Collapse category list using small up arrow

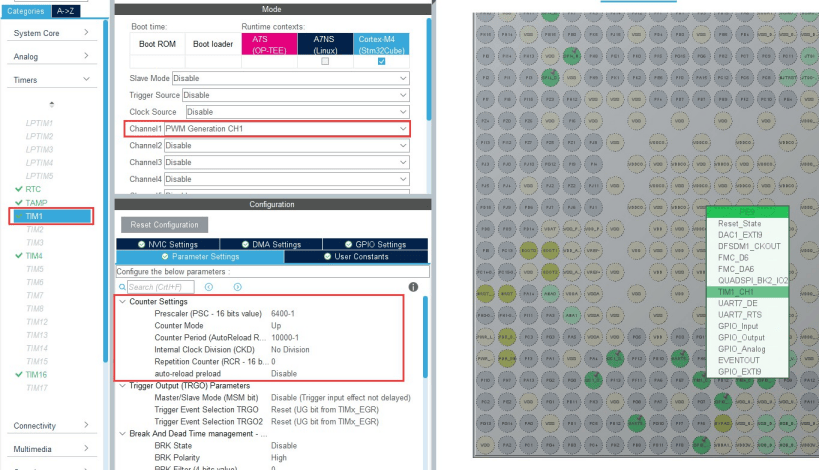[x=51, y=105]
